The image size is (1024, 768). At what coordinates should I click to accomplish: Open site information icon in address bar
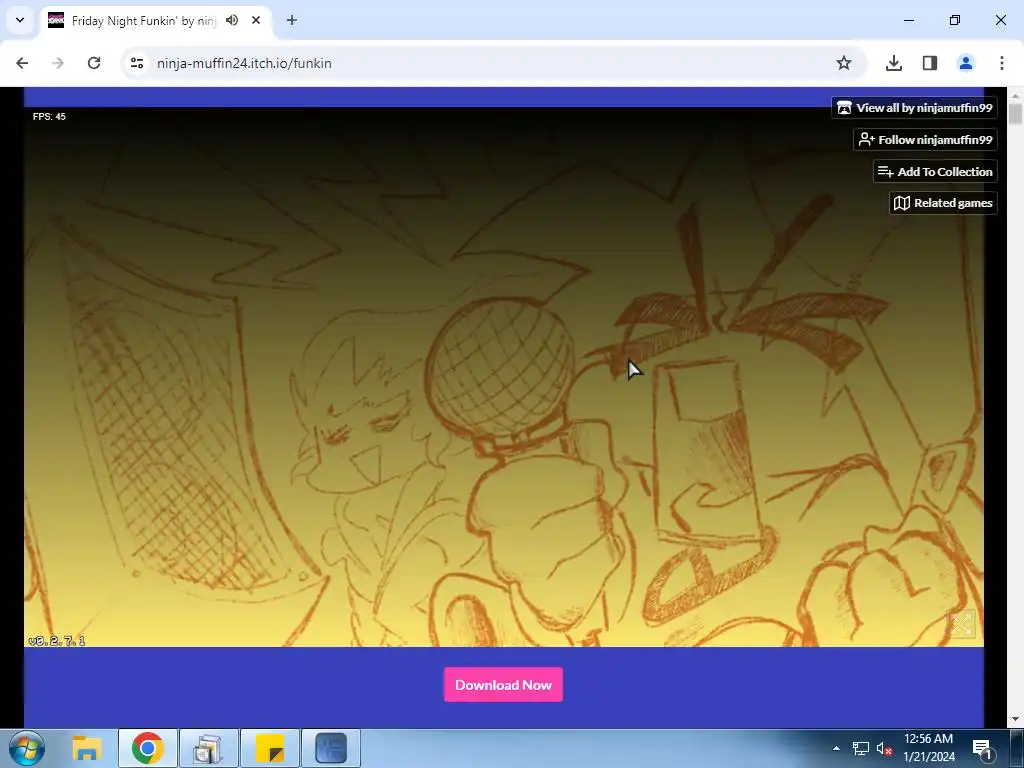tap(136, 63)
